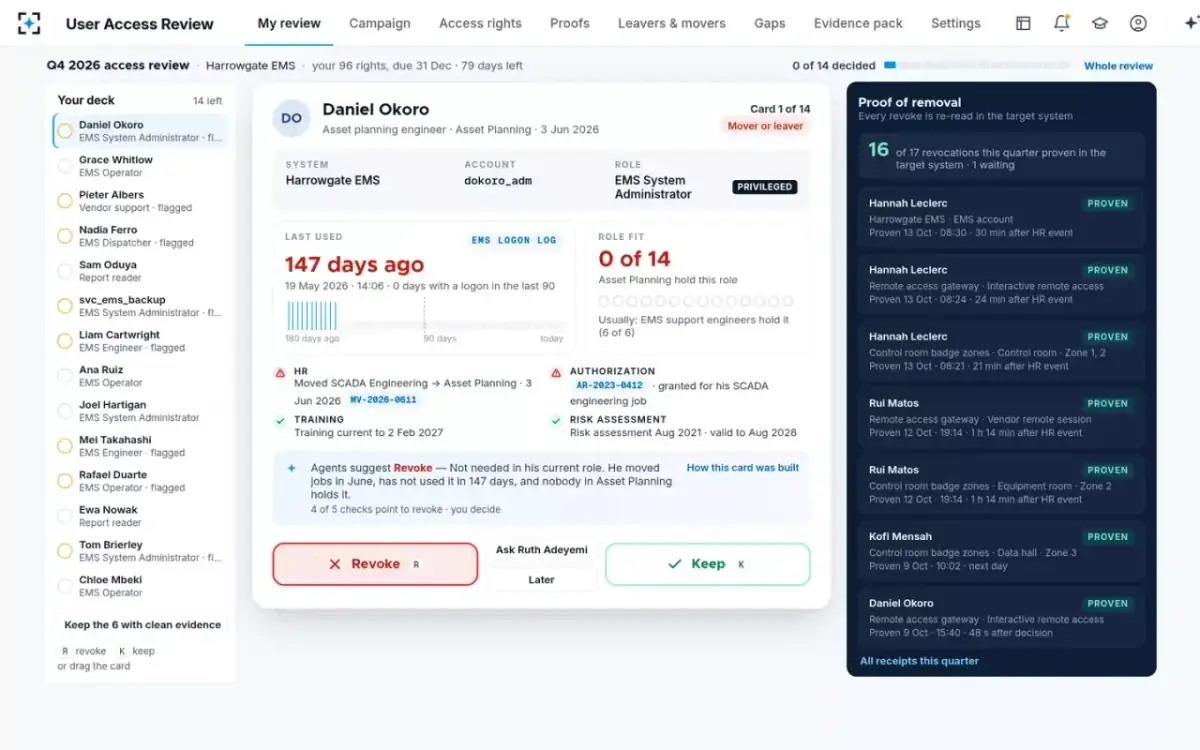Click the DO avatar on the card
The width and height of the screenshot is (1200, 750).
[291, 118]
